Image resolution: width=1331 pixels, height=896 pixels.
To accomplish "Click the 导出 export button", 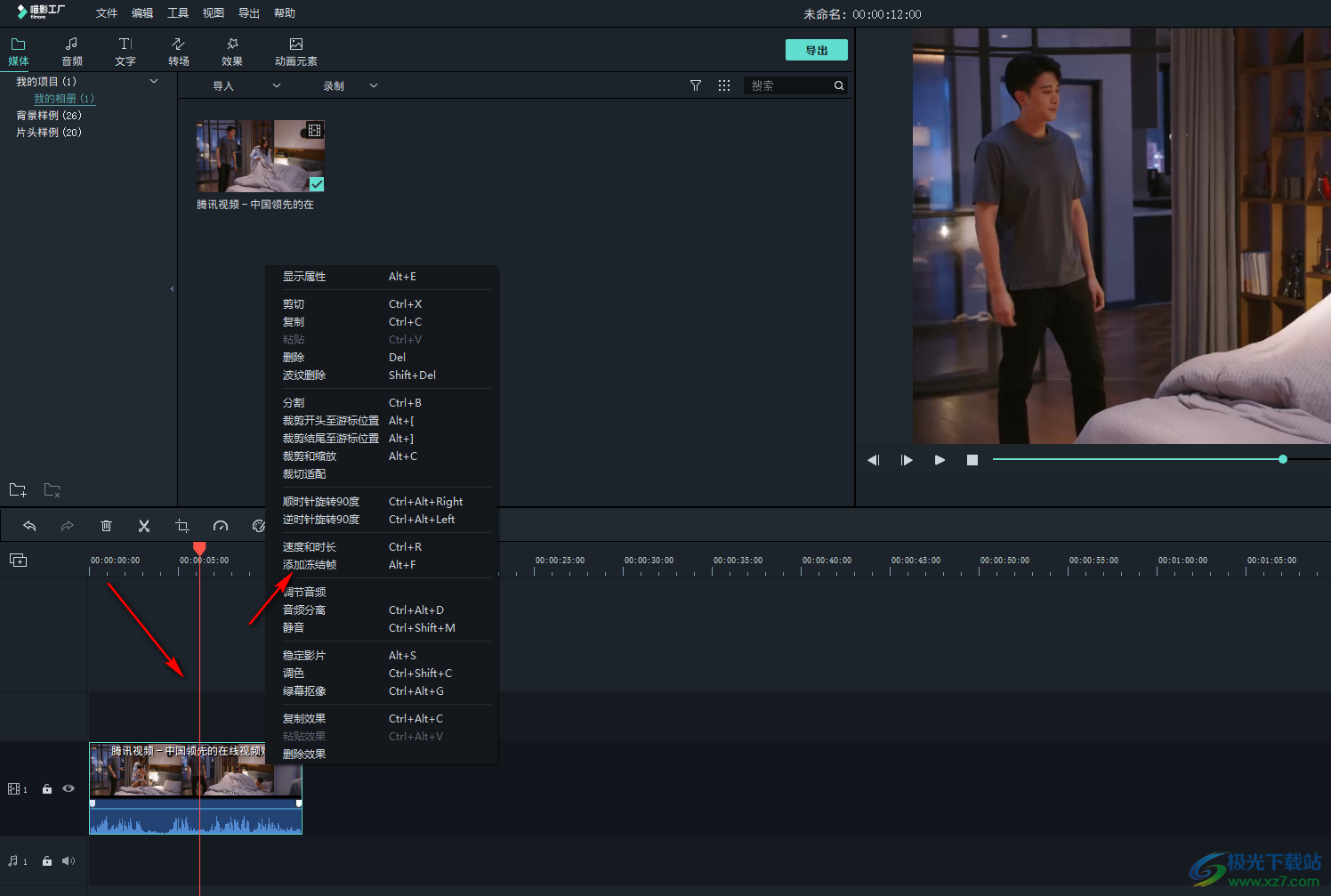I will (817, 50).
